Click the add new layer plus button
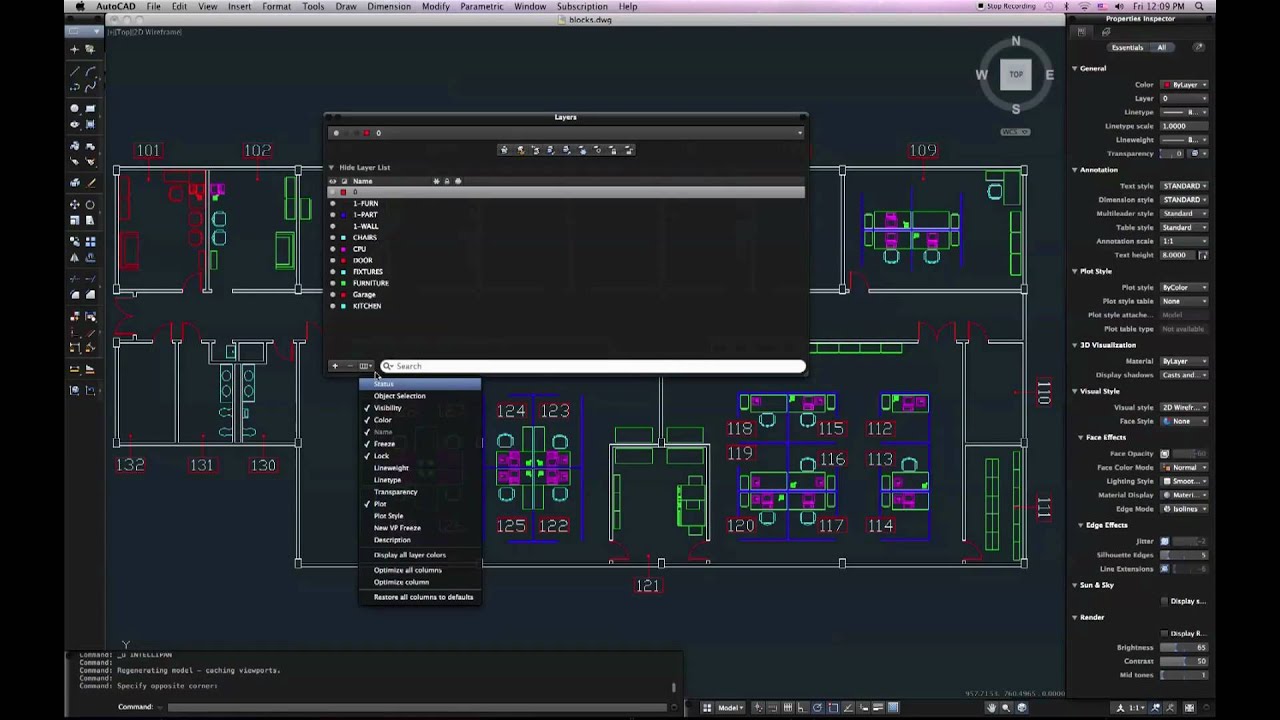This screenshot has height=720, width=1280. pos(335,366)
